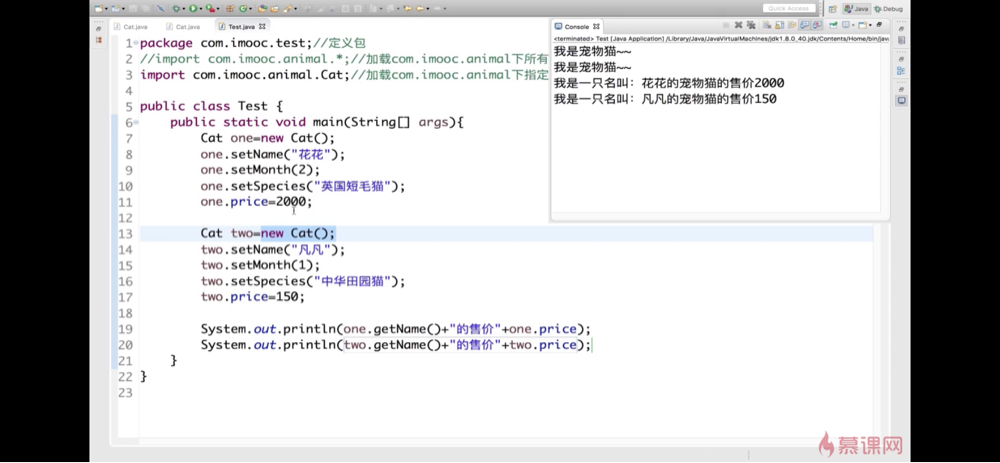Expand the New Java Class dropdown arrow
Viewport: 1000px width, 463px height.
[x=251, y=9]
